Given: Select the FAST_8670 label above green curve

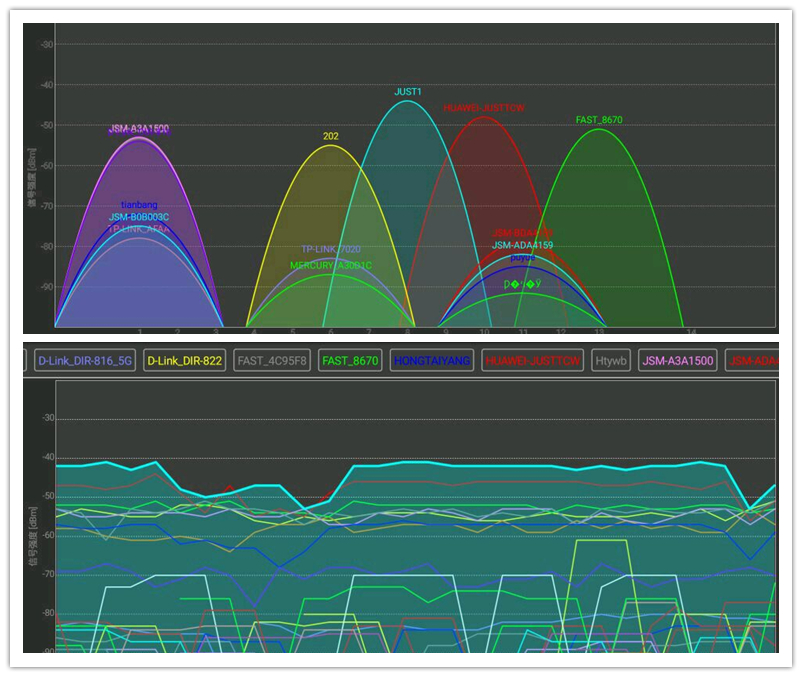Looking at the screenshot, I should pyautogui.click(x=599, y=120).
